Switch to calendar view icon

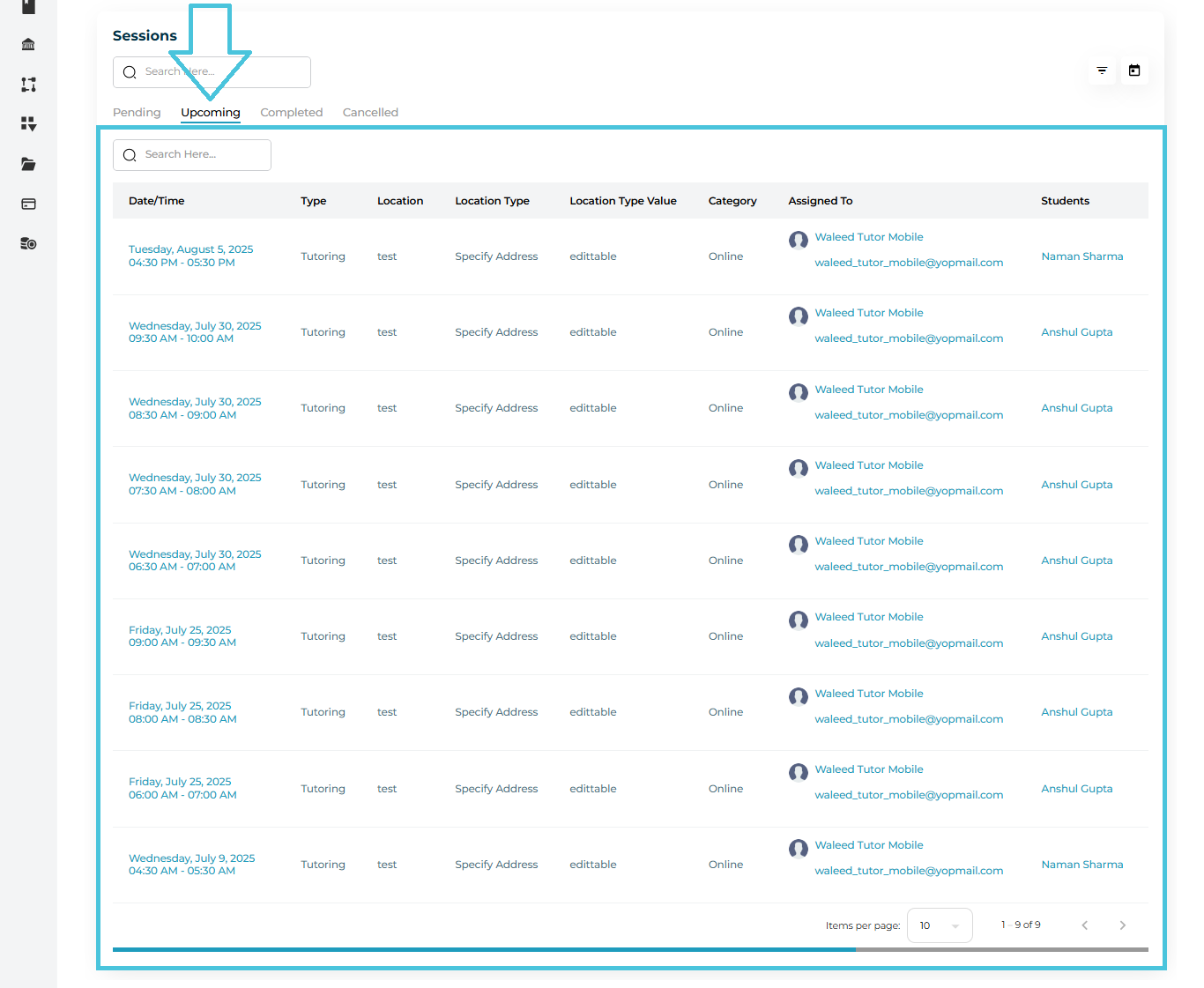pyautogui.click(x=1134, y=71)
